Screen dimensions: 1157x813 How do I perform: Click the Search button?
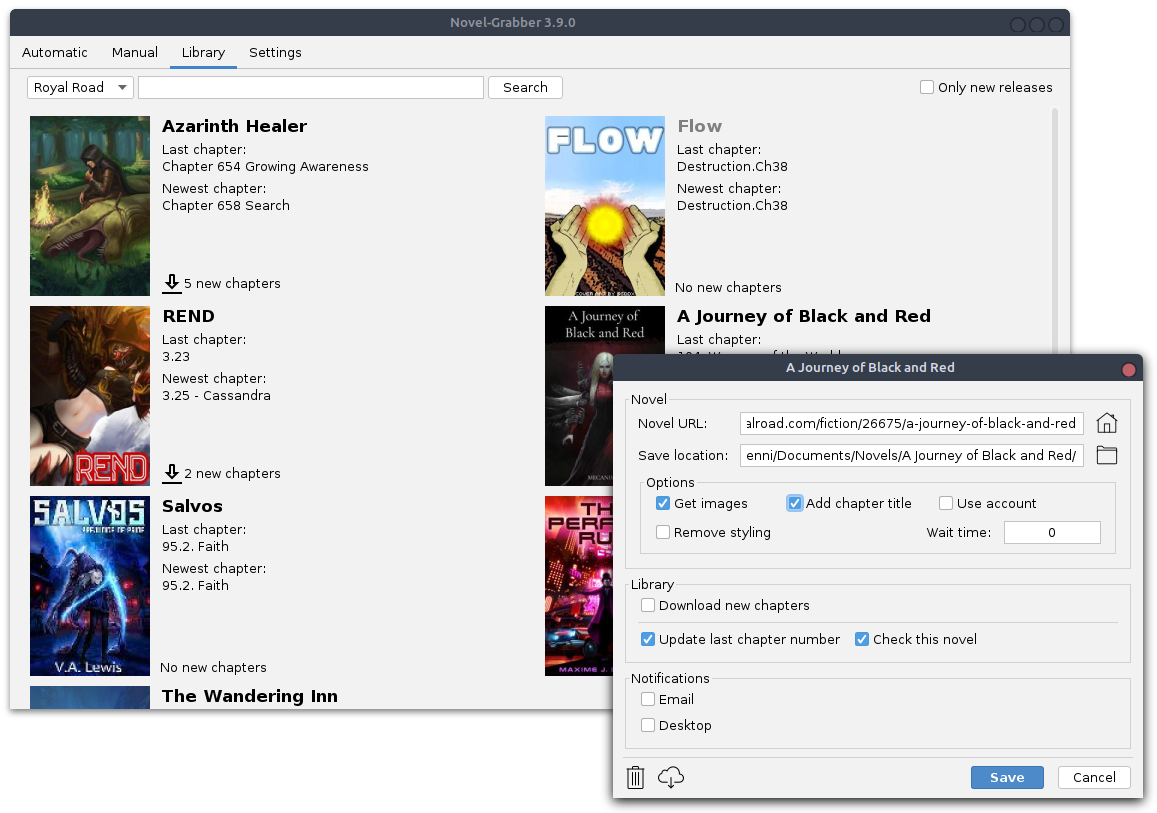[525, 87]
